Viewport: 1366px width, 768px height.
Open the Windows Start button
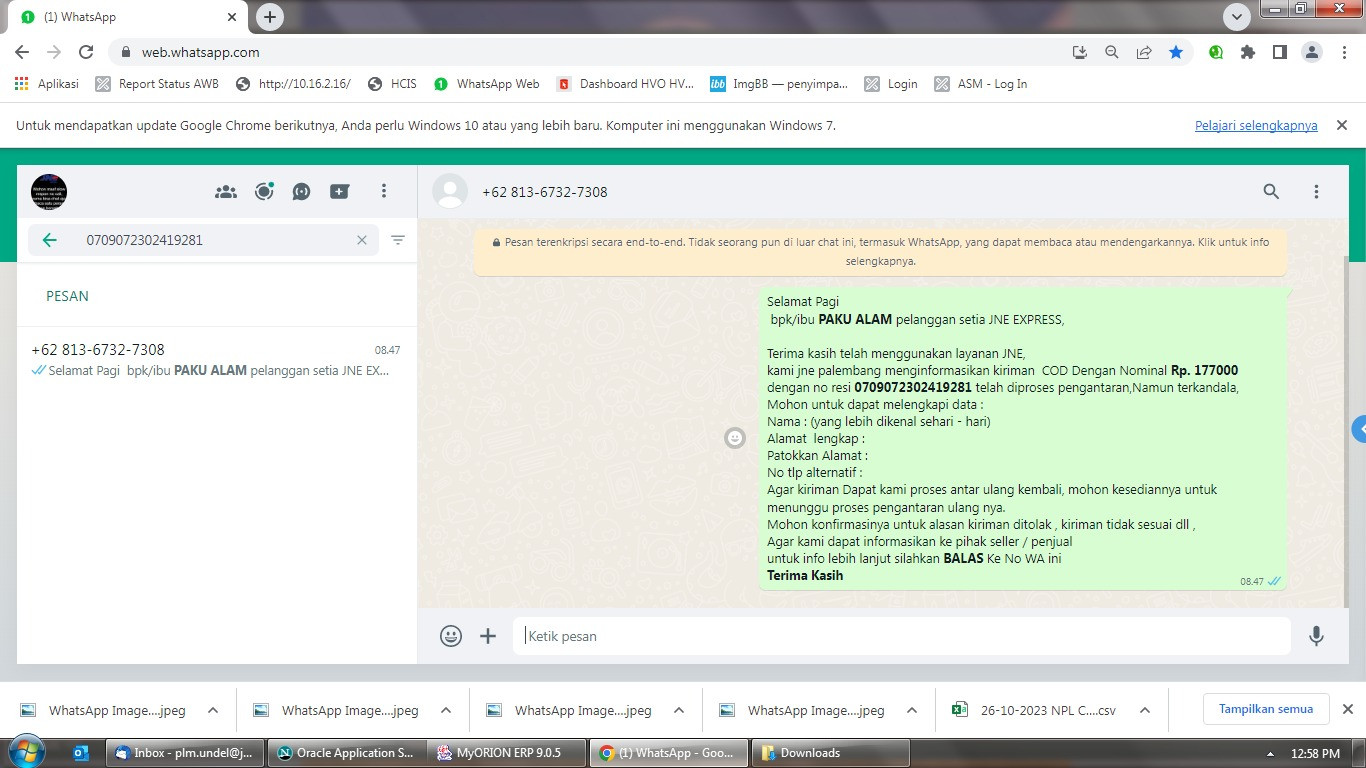pyautogui.click(x=26, y=753)
